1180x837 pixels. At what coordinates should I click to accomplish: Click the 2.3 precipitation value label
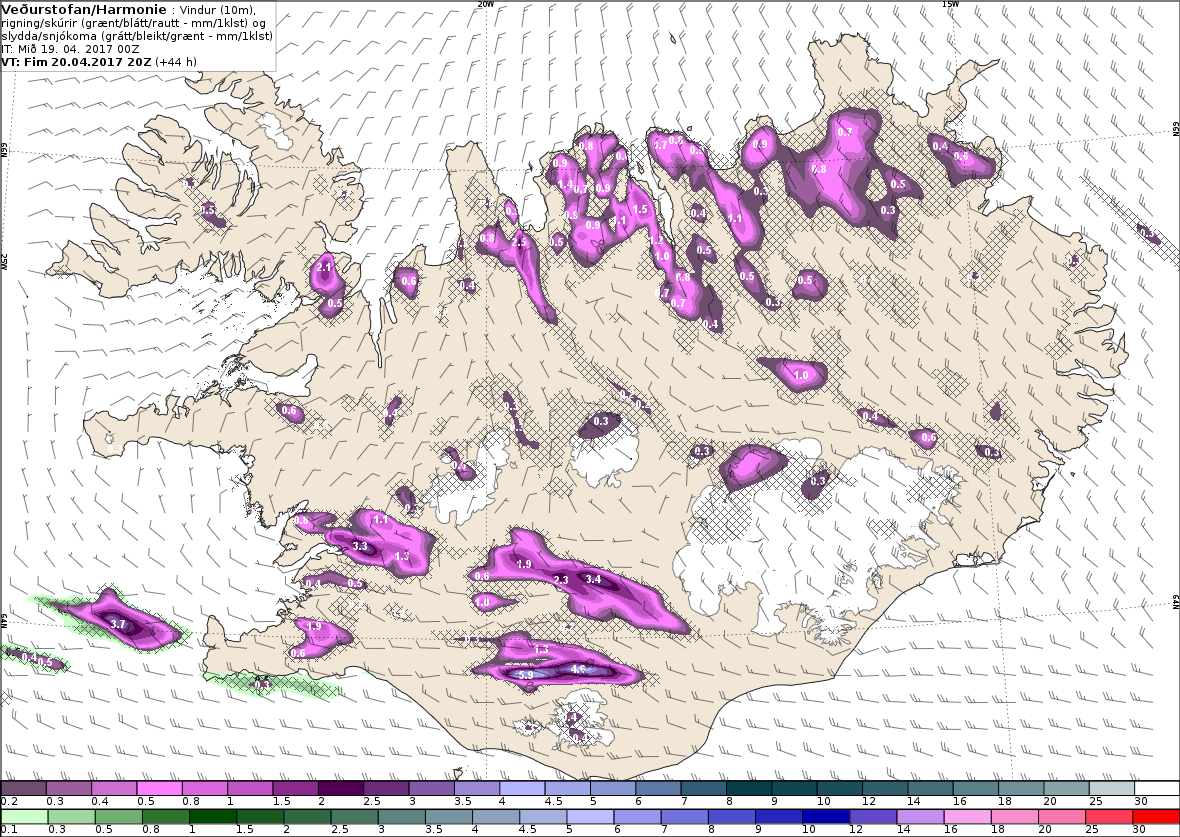[x=561, y=580]
